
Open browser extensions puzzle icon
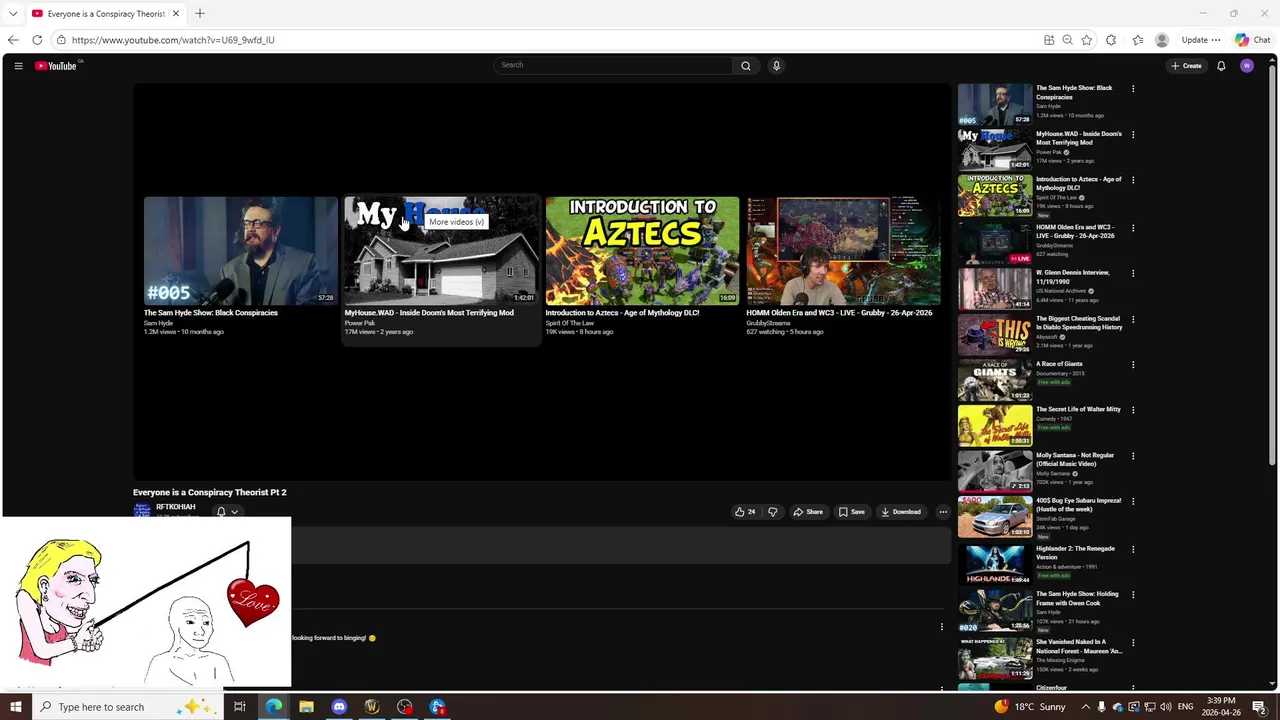point(1111,40)
